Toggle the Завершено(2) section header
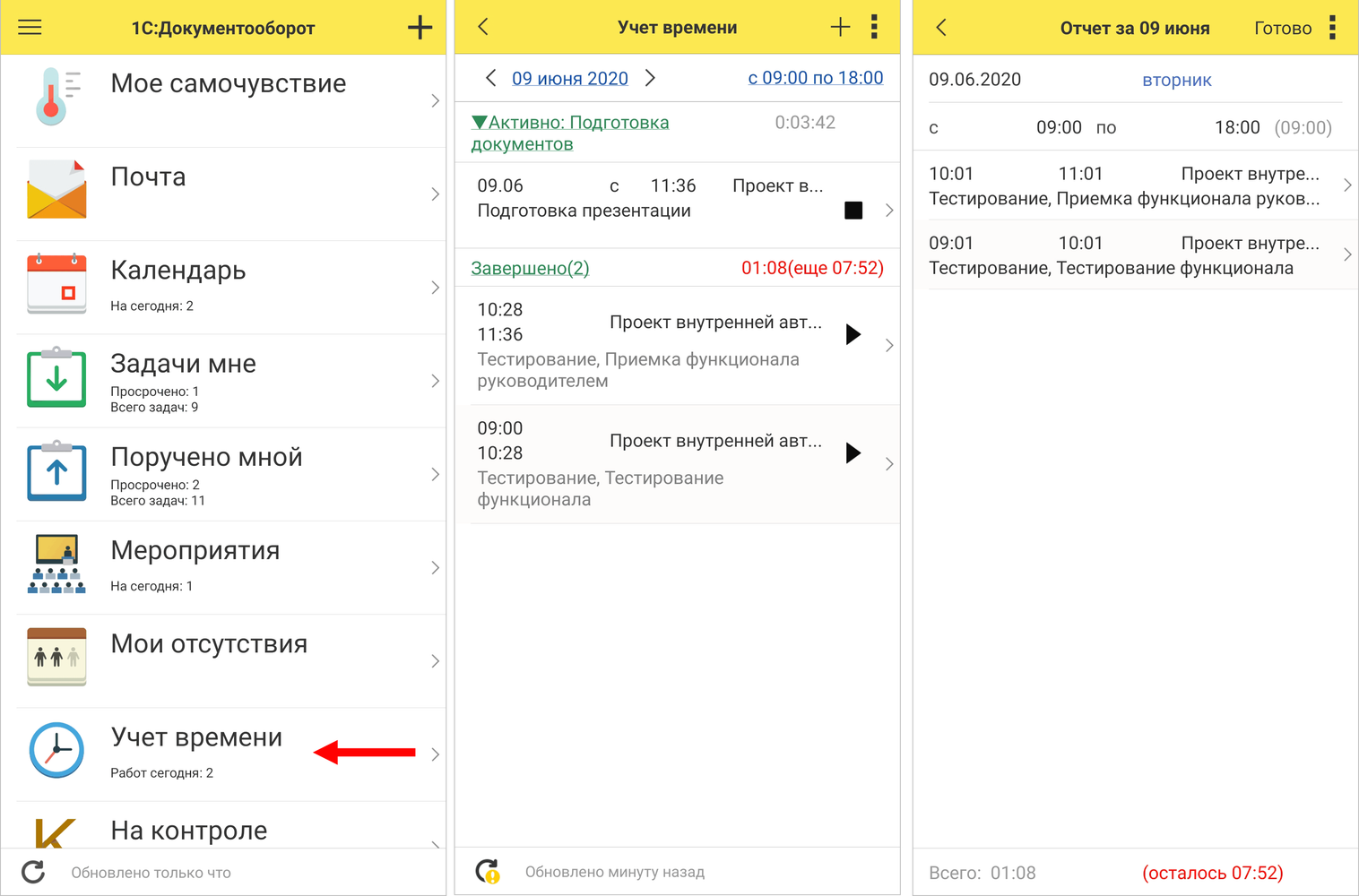This screenshot has height=896, width=1359. click(530, 268)
